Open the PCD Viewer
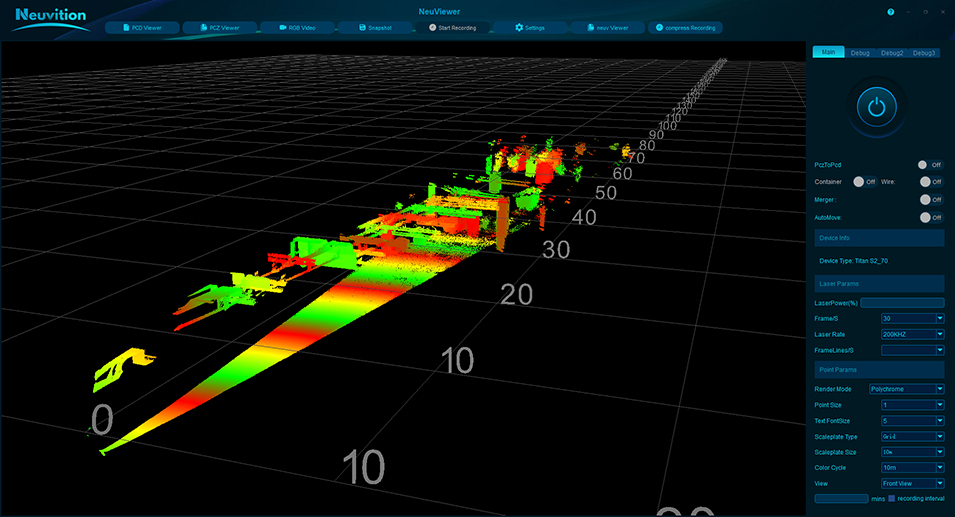The width and height of the screenshot is (955, 517). [x=143, y=27]
